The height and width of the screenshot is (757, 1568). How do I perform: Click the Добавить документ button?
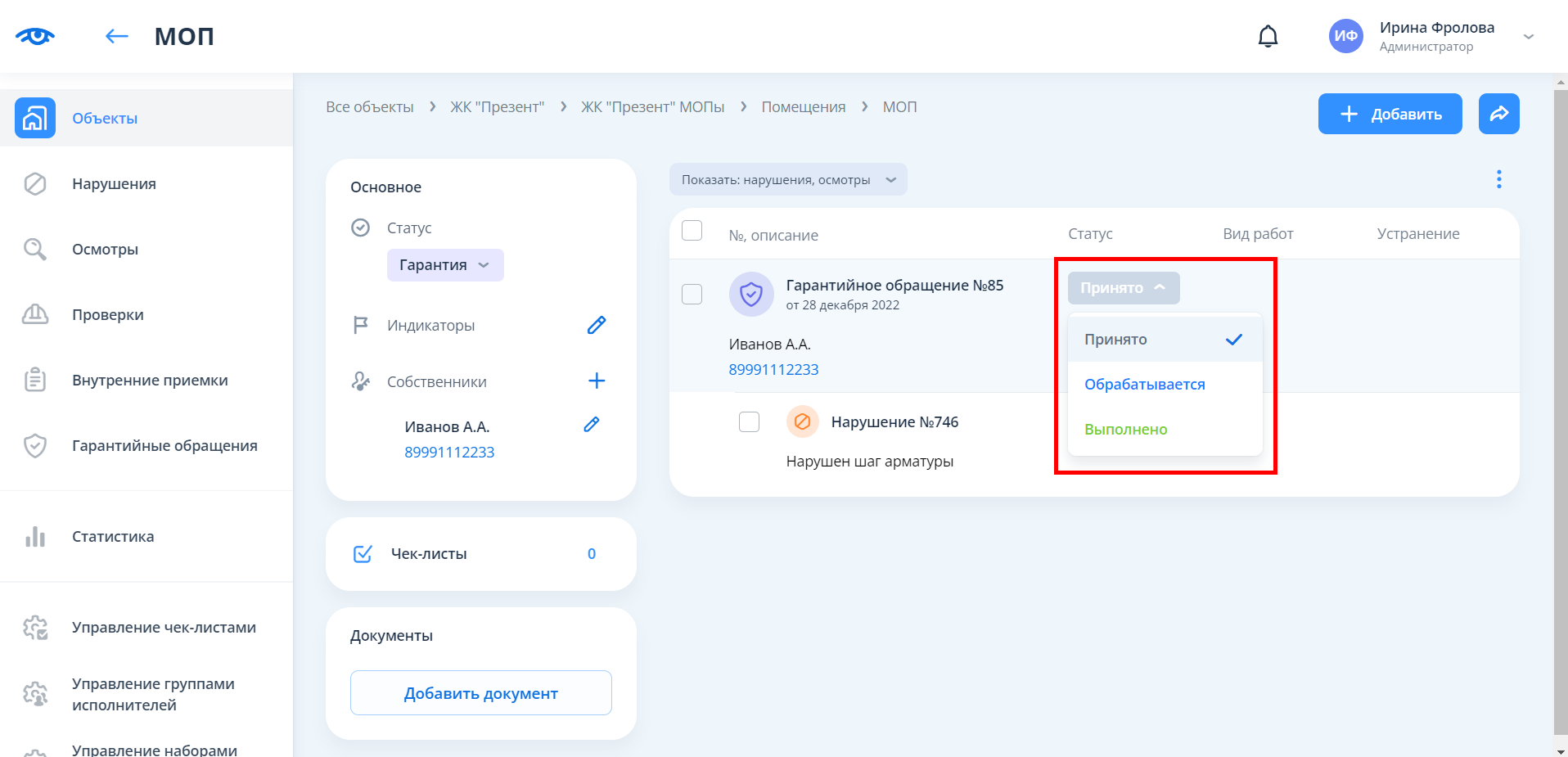[480, 693]
